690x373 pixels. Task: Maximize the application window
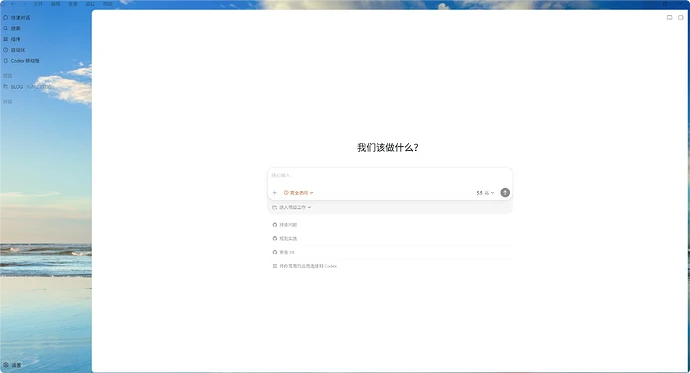(664, 4)
